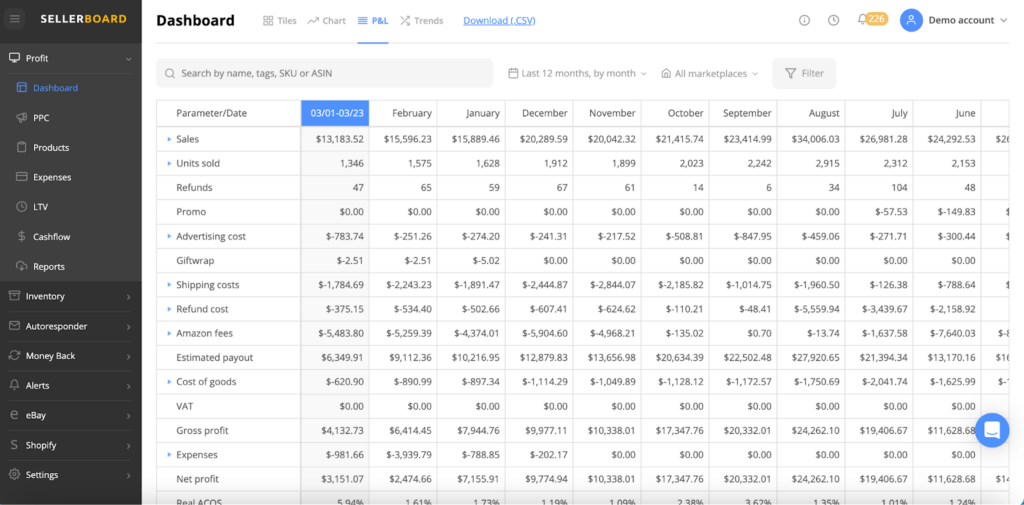Open the Cashflow menu item label
The image size is (1024, 505).
coord(52,236)
